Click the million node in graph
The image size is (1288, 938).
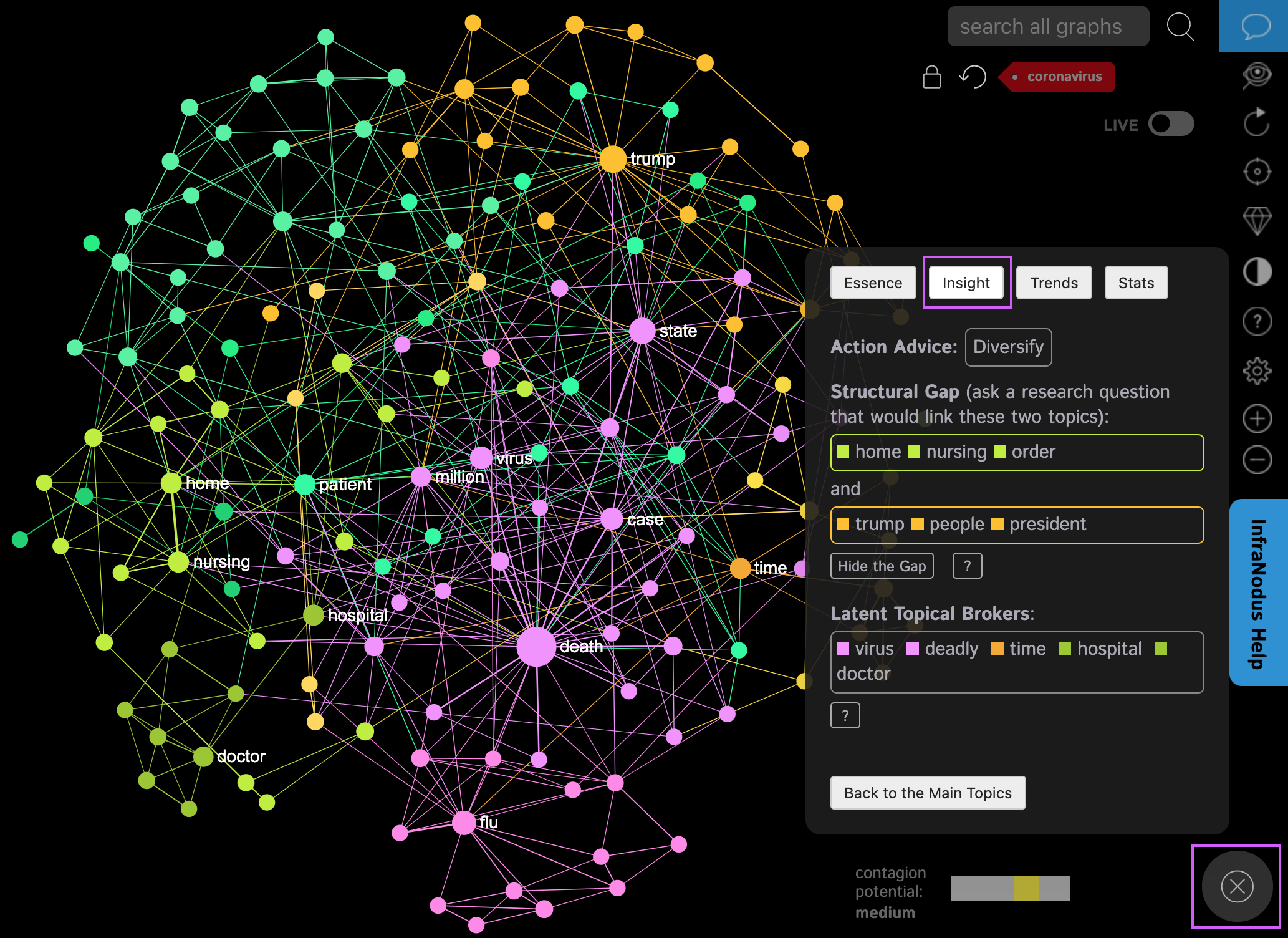coord(421,476)
